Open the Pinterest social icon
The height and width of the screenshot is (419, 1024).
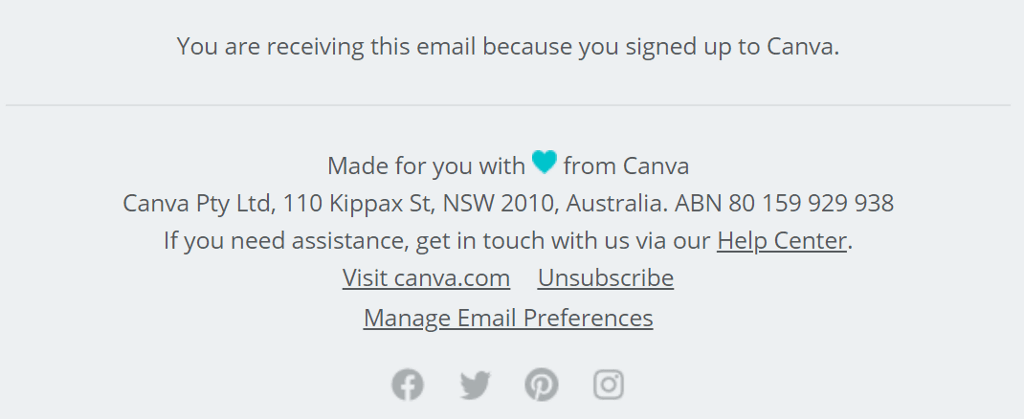(541, 384)
